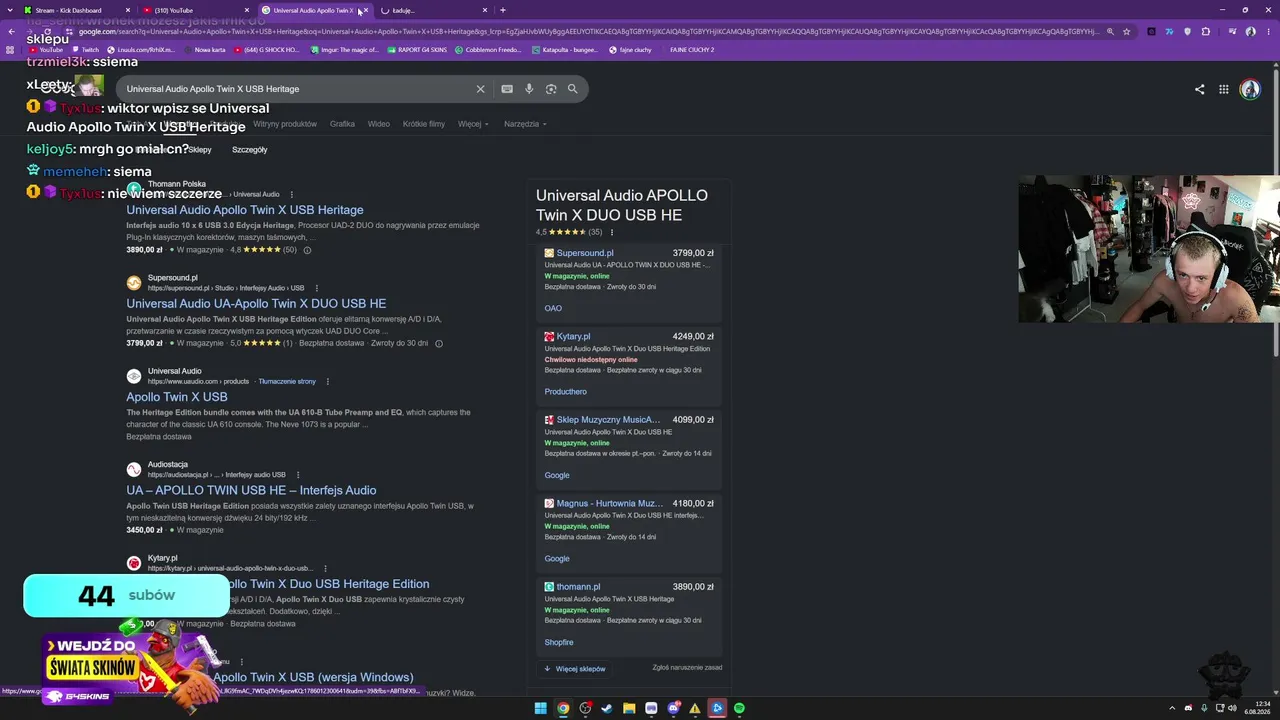Show info about the Thomann result rating
Image resolution: width=1280 pixels, height=720 pixels.
point(307,250)
